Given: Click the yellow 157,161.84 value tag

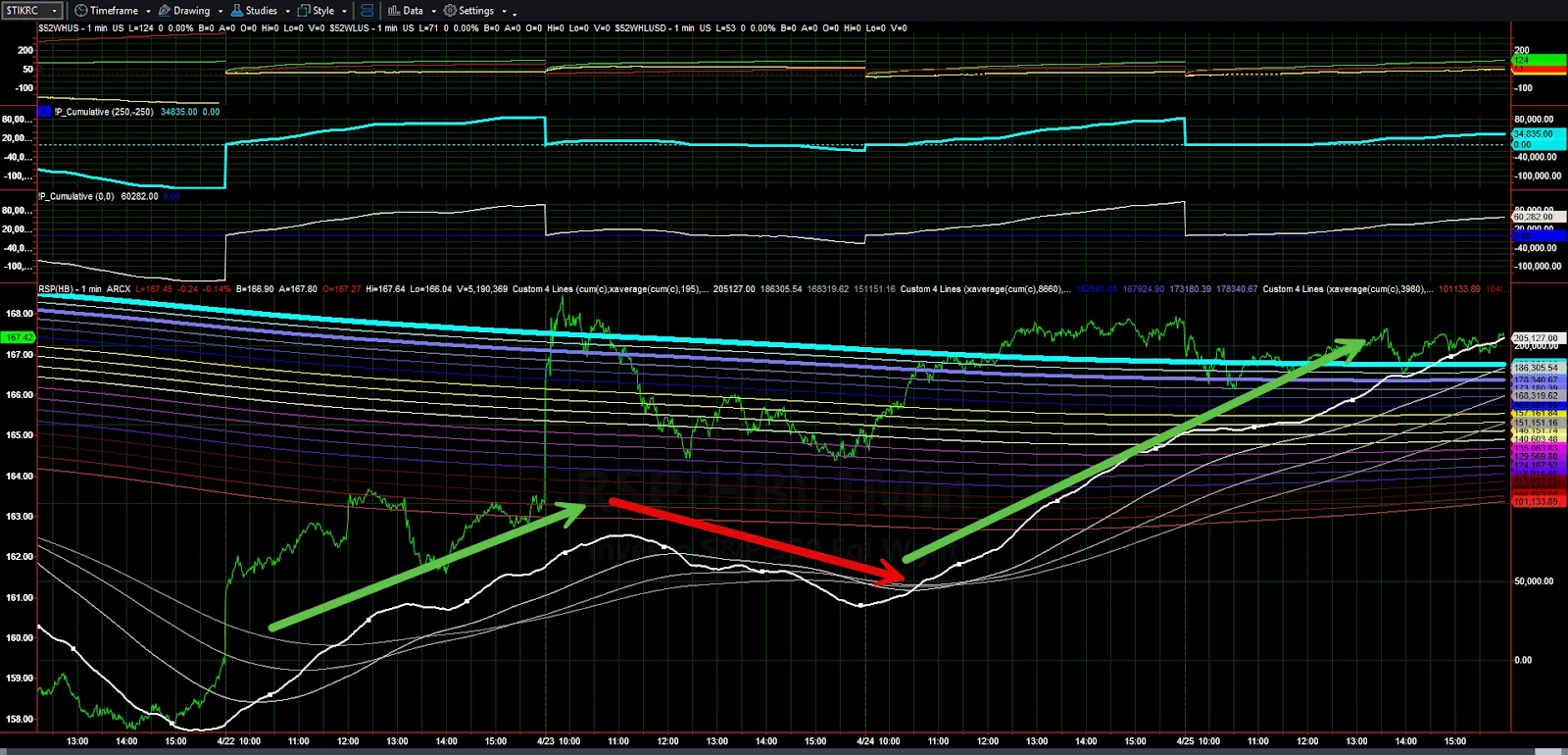Looking at the screenshot, I should (1538, 413).
